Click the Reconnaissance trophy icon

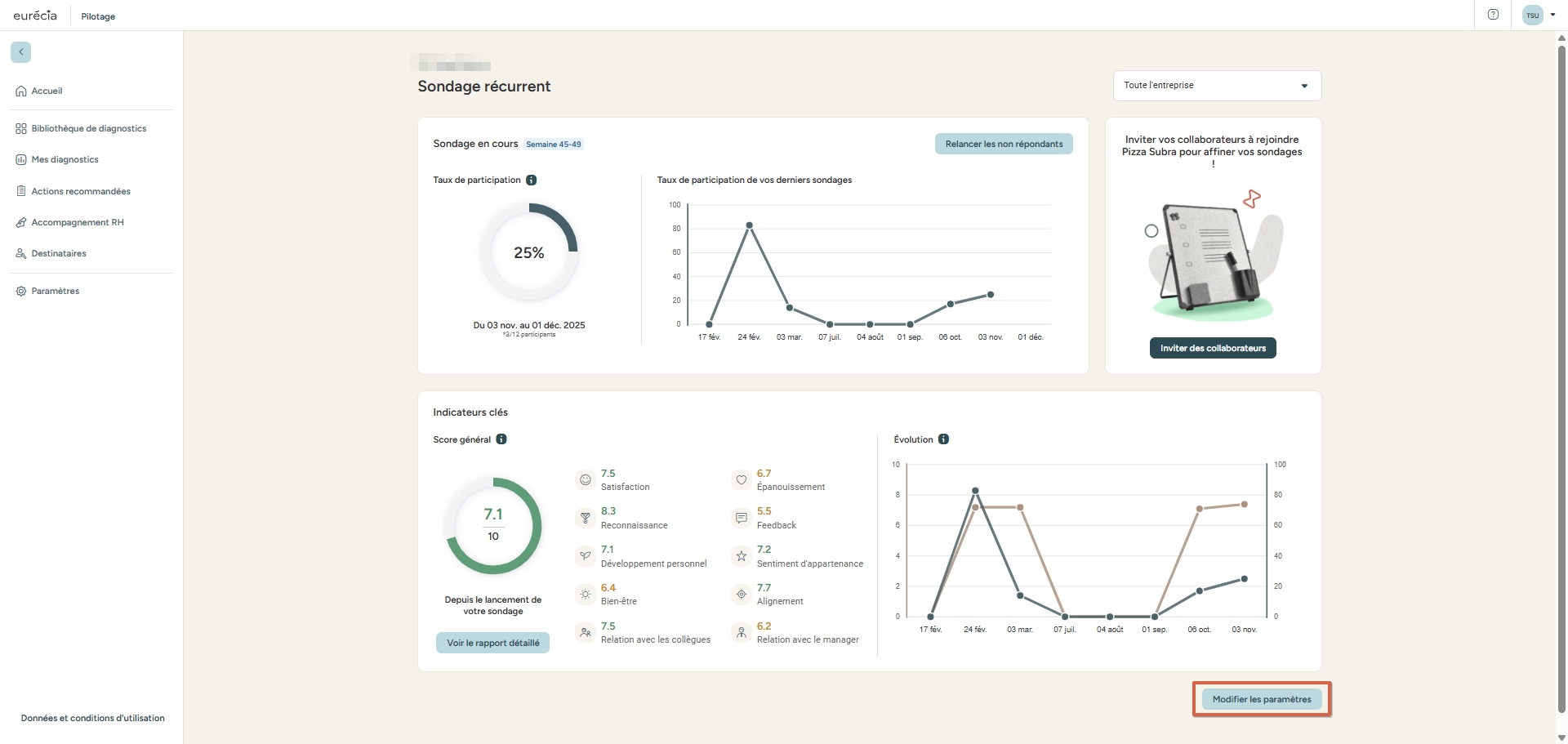coord(585,518)
